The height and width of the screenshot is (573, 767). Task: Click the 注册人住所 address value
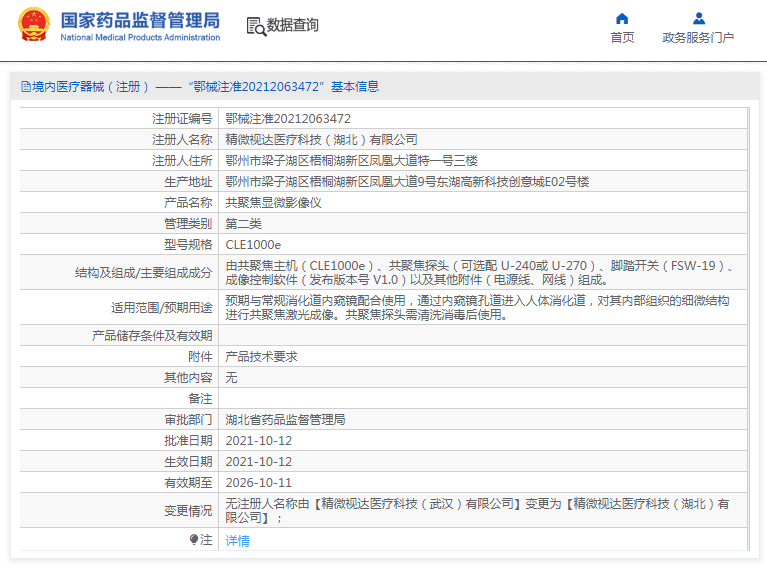tap(351, 160)
